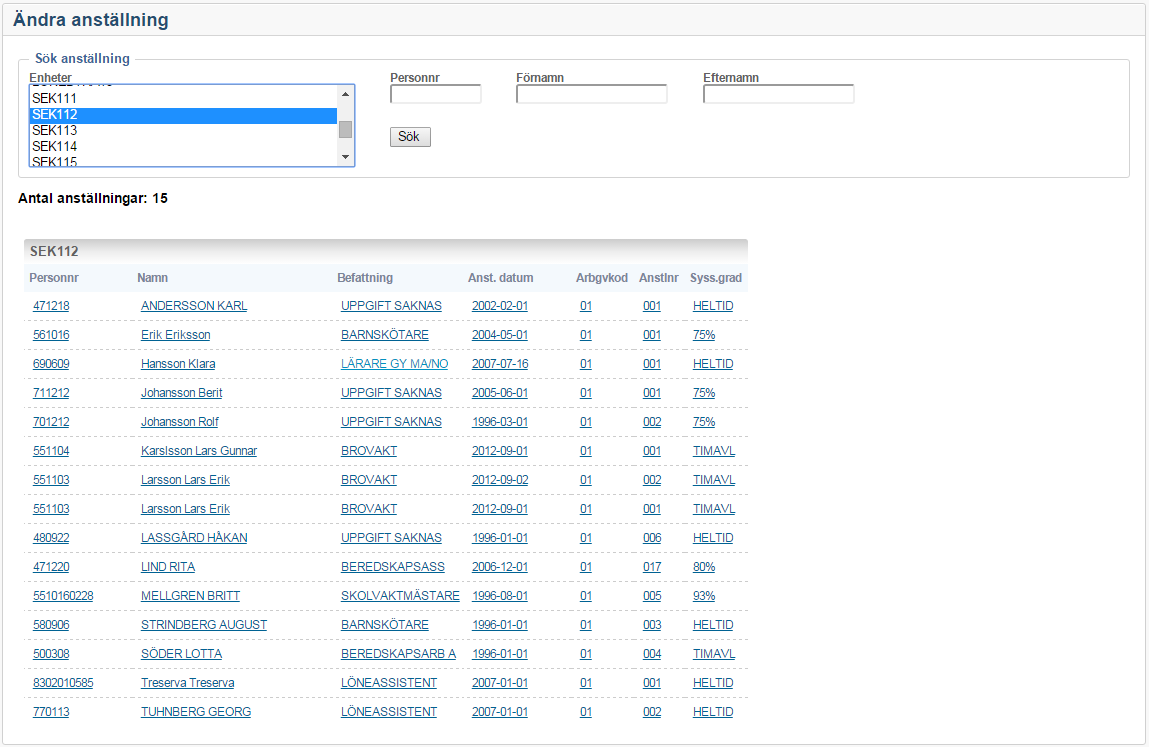Image resolution: width=1149 pixels, height=747 pixels.
Task: Open ANDERSSON KARL employment link
Action: click(194, 306)
